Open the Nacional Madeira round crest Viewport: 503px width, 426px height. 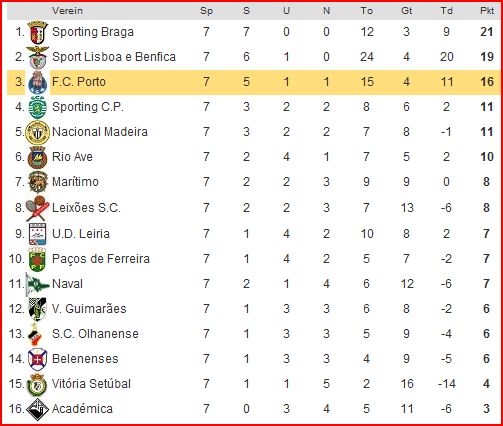[x=38, y=132]
